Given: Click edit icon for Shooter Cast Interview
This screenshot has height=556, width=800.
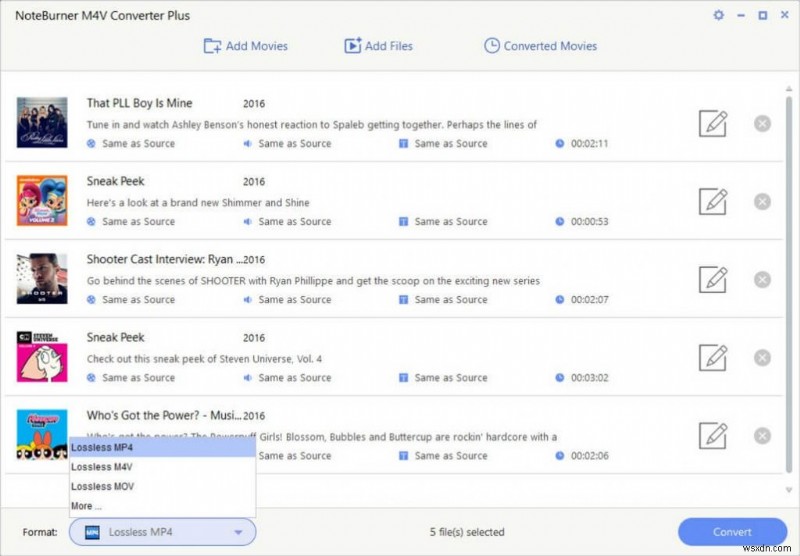Looking at the screenshot, I should [712, 279].
